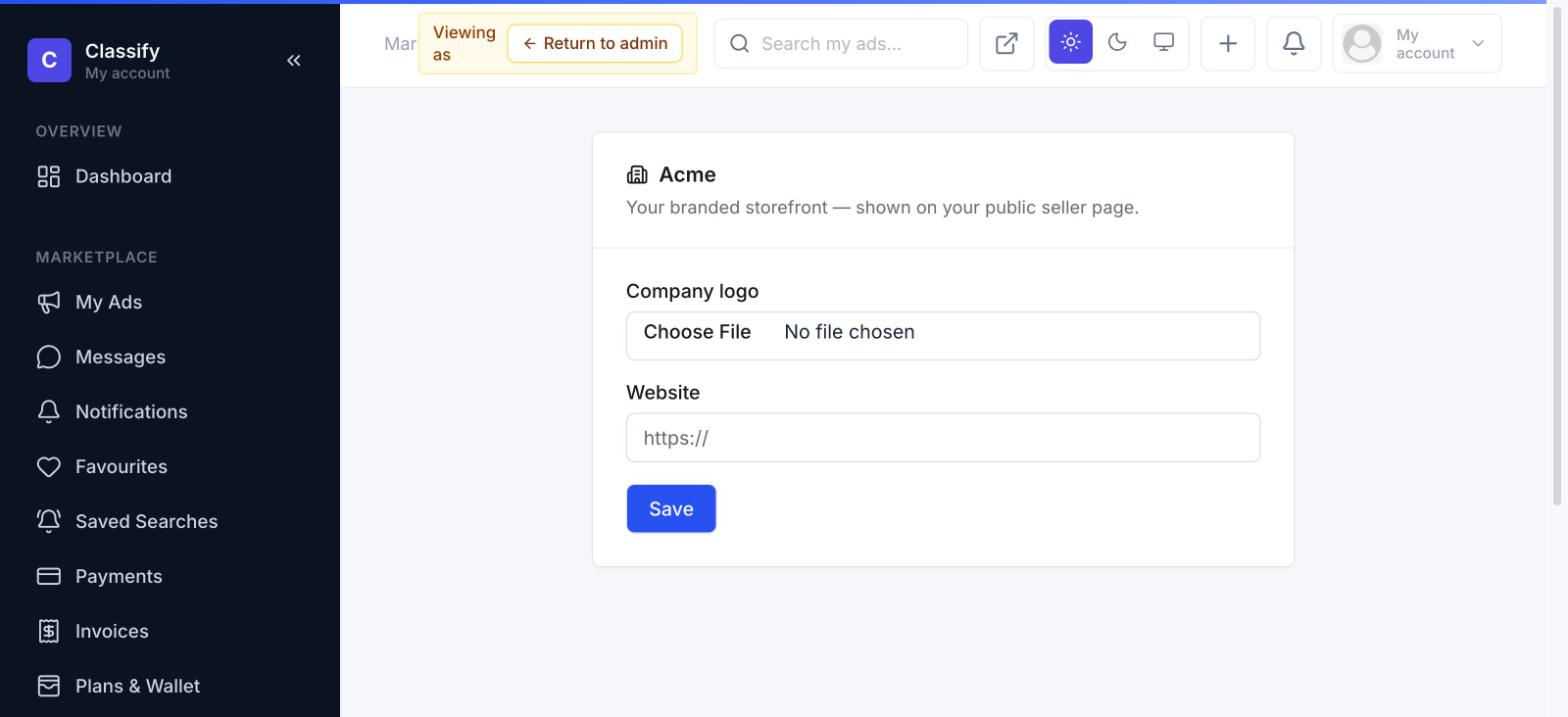Click the Classify logo icon
The width and height of the screenshot is (1568, 717).
click(49, 60)
